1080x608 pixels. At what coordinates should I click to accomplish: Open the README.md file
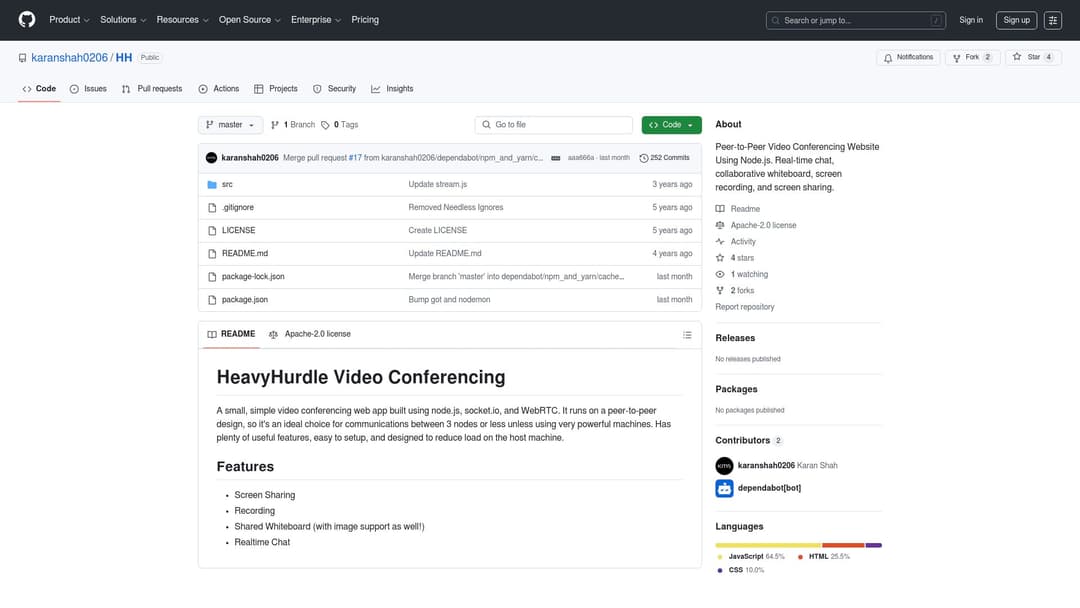pos(245,253)
